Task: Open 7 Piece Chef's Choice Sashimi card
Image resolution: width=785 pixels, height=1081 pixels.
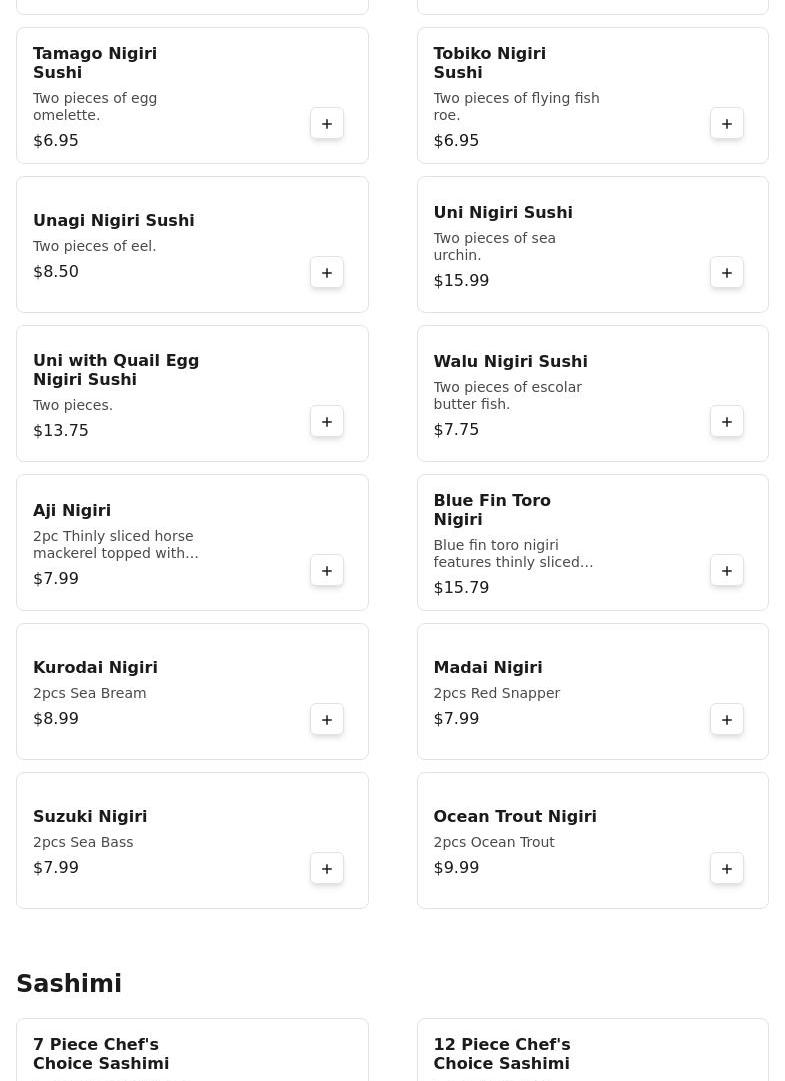Action: (101, 1054)
